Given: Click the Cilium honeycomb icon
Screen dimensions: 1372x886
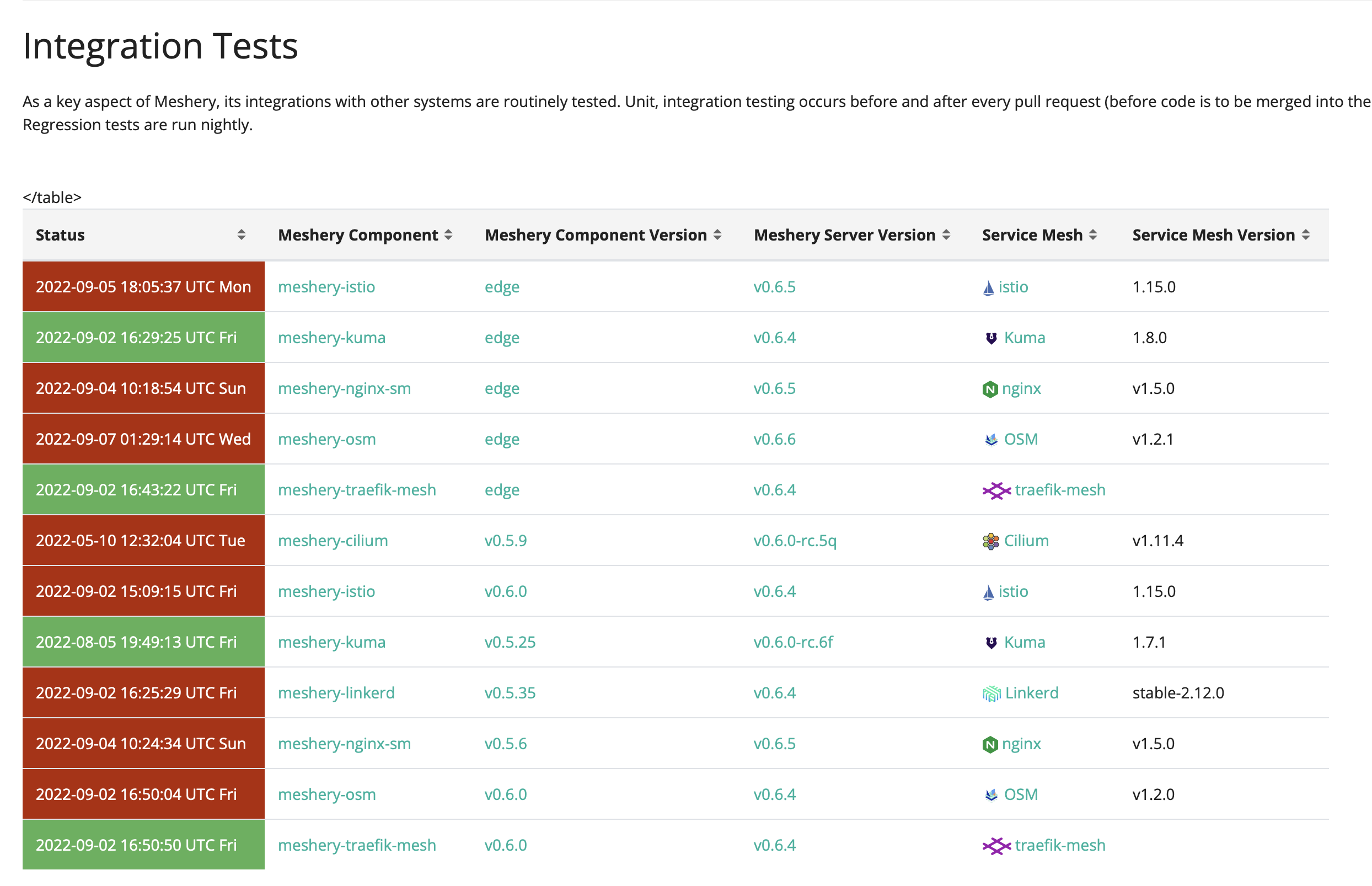Looking at the screenshot, I should coord(990,541).
